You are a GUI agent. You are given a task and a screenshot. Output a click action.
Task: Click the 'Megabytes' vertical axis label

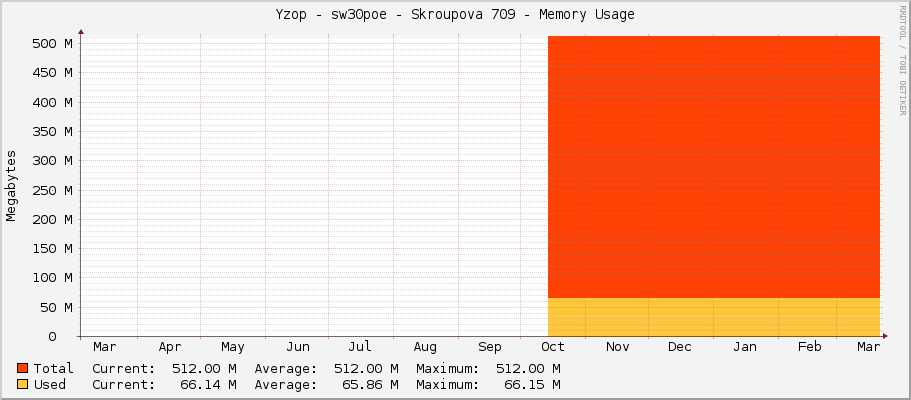pos(11,185)
